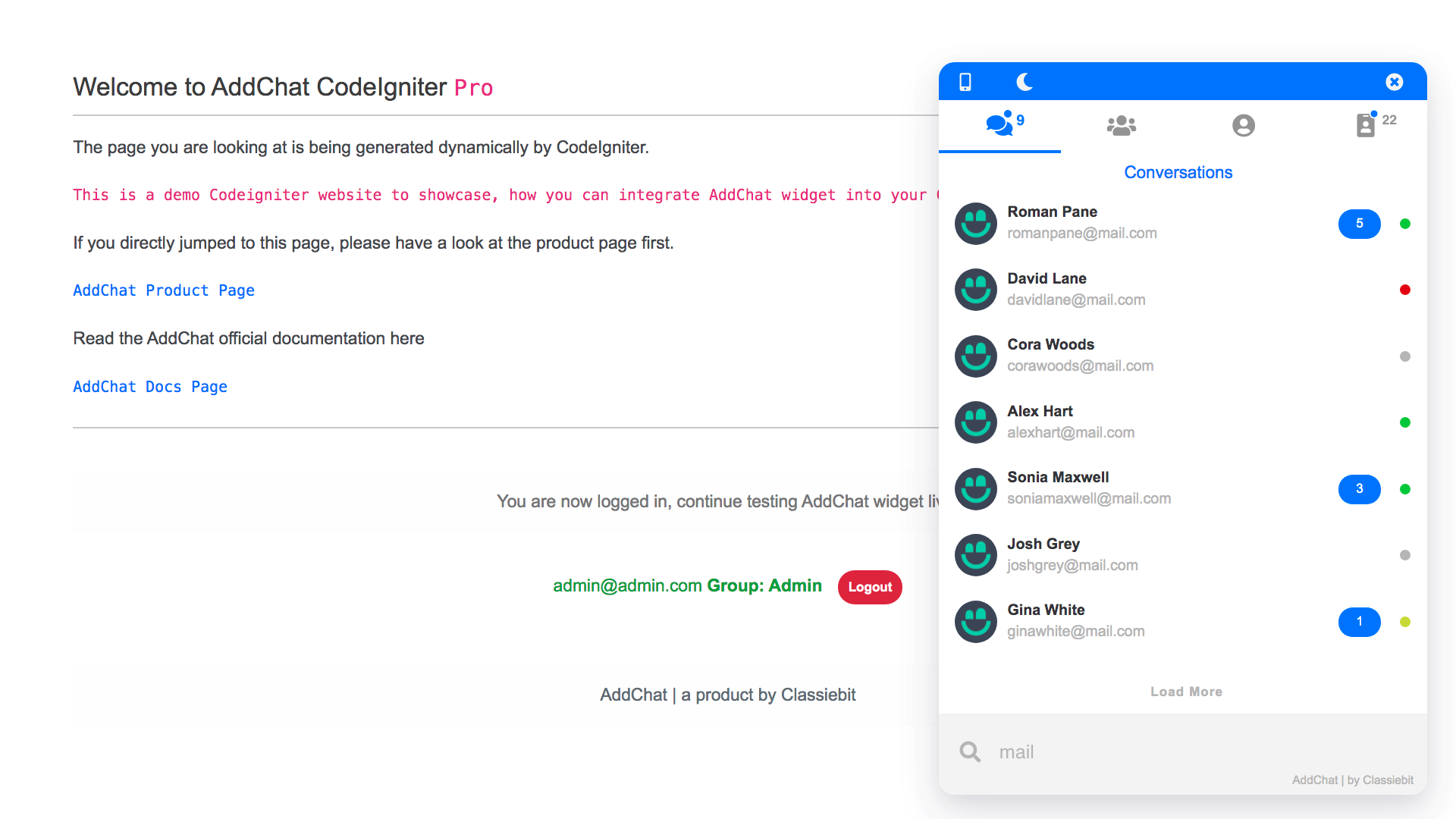The image size is (1456, 819).
Task: Switch to the Groups tab
Action: pyautogui.click(x=1121, y=125)
